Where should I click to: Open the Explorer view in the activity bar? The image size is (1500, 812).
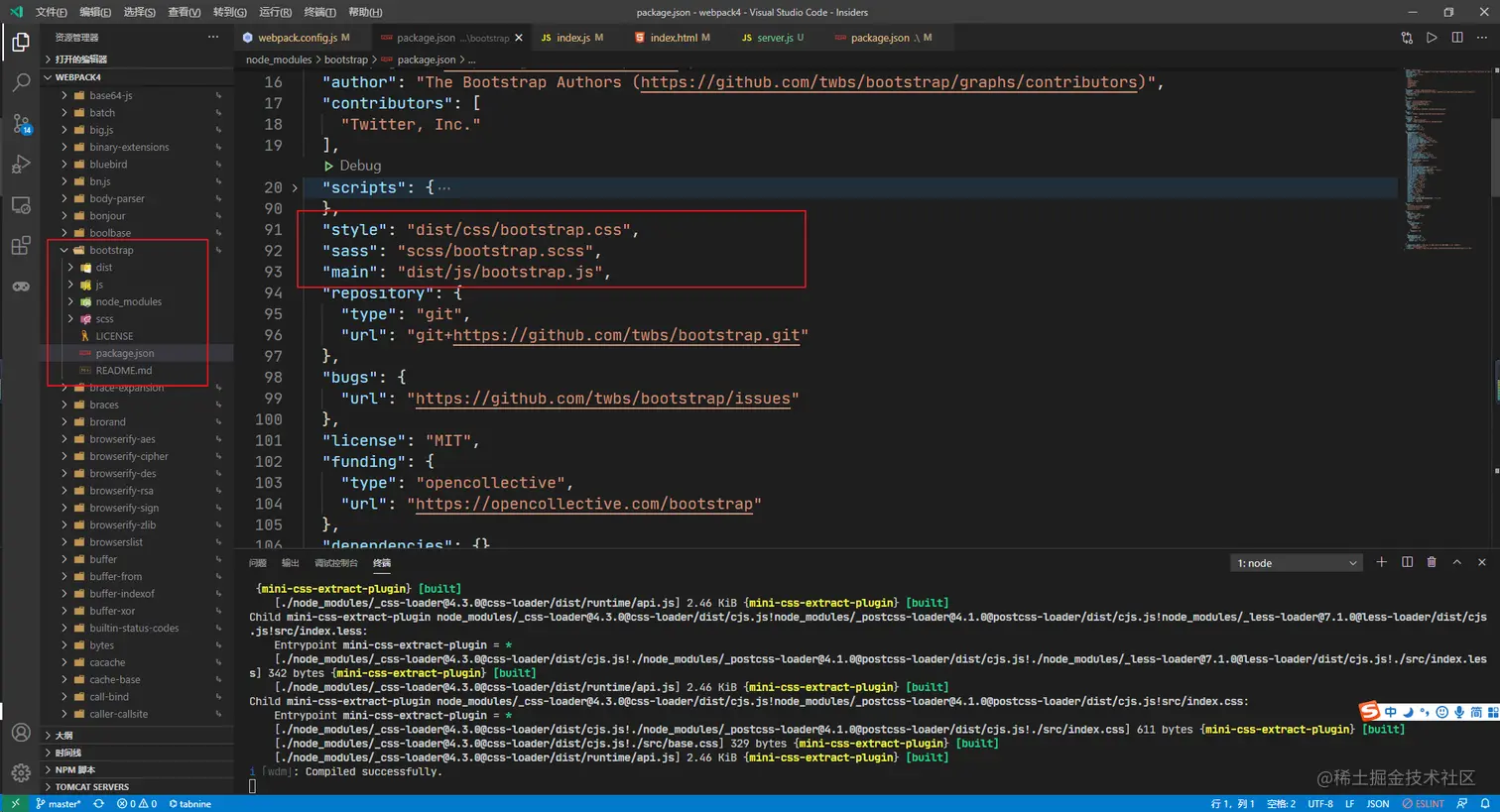pyautogui.click(x=21, y=43)
